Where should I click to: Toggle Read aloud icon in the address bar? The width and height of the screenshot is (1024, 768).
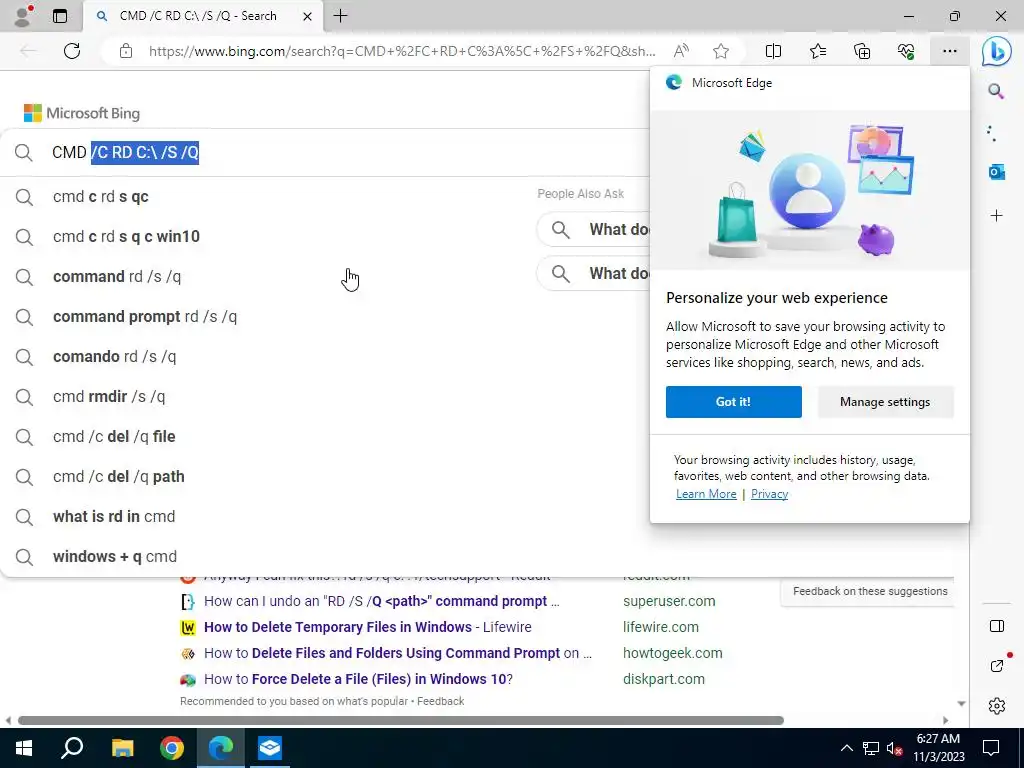[681, 51]
